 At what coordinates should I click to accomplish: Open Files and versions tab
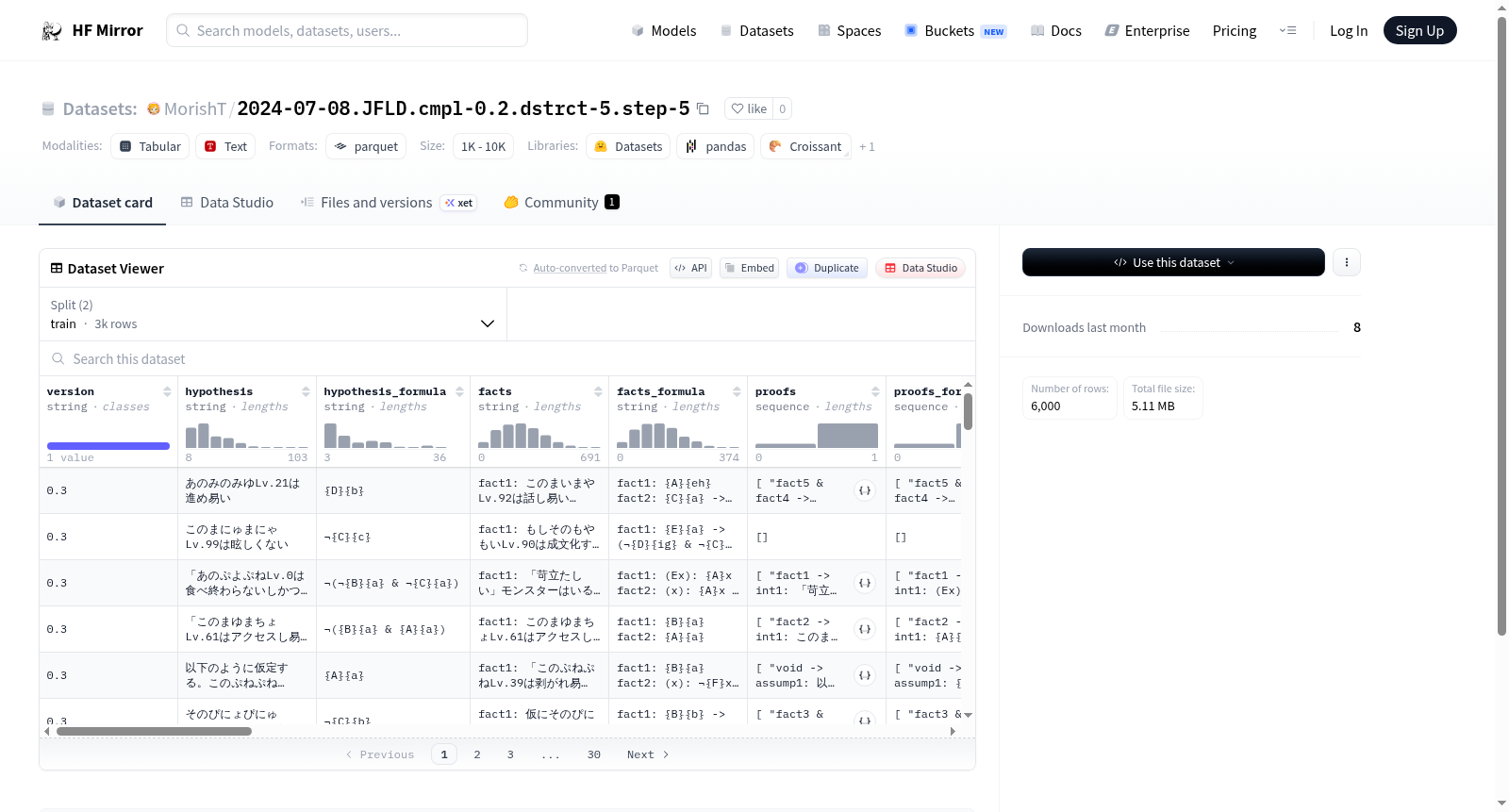(389, 202)
